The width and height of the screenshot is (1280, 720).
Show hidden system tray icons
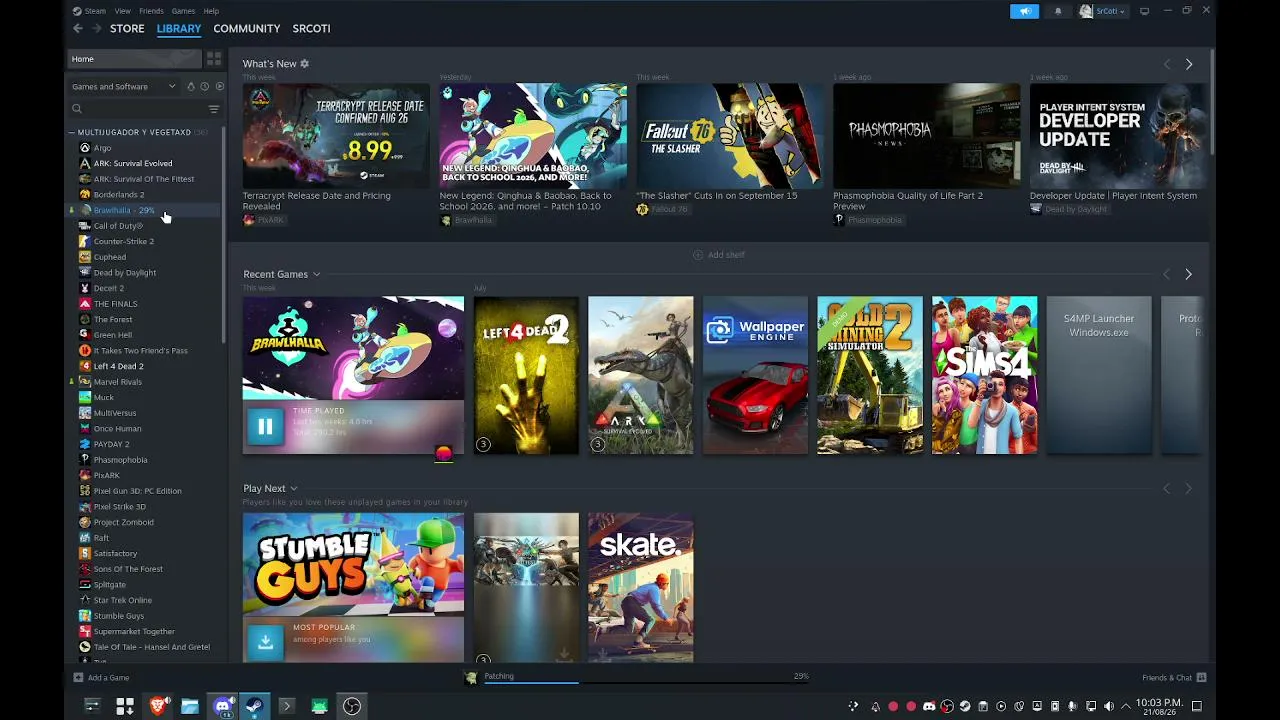[x=1125, y=706]
